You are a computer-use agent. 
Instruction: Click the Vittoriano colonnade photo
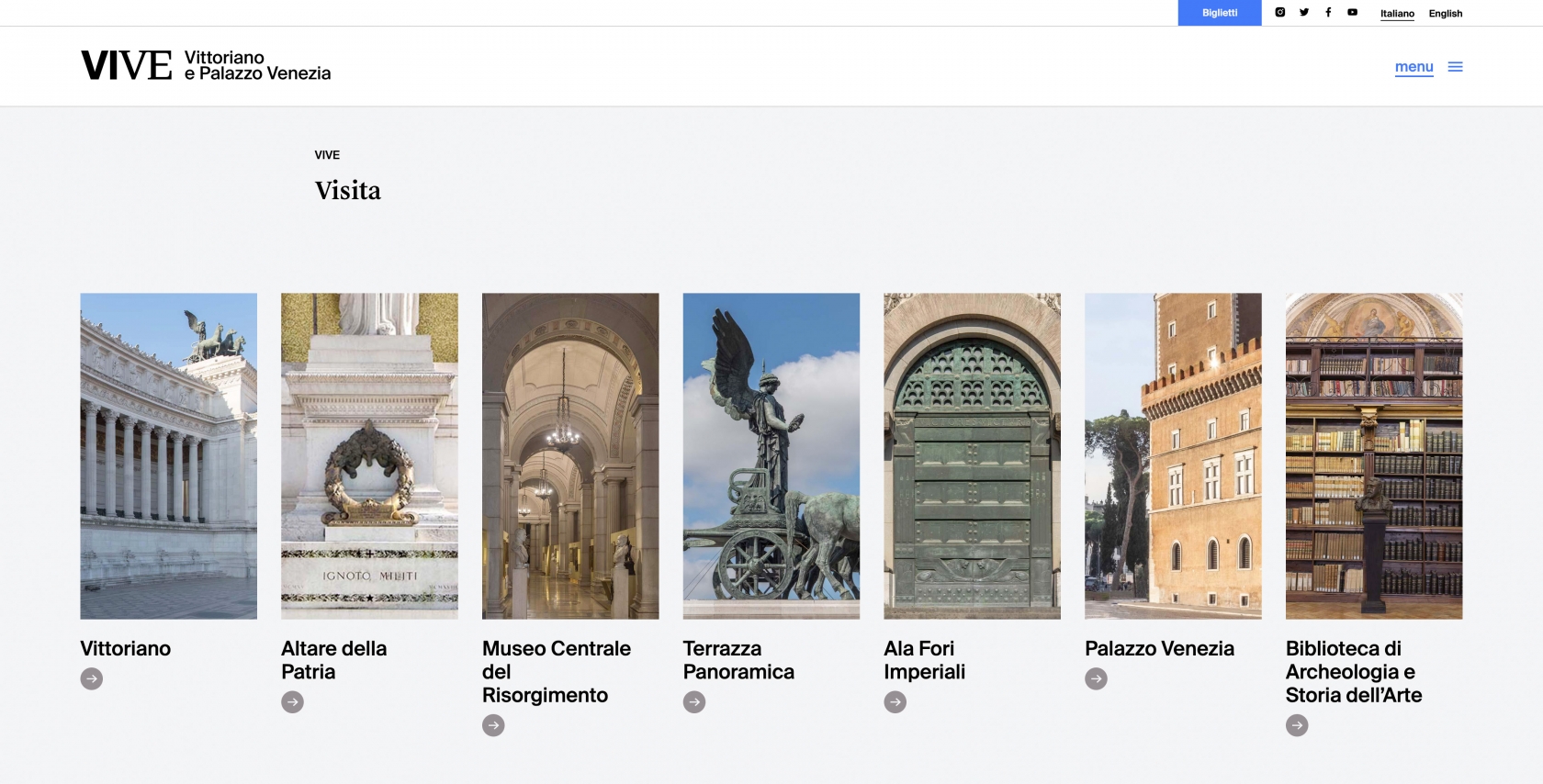(x=169, y=456)
